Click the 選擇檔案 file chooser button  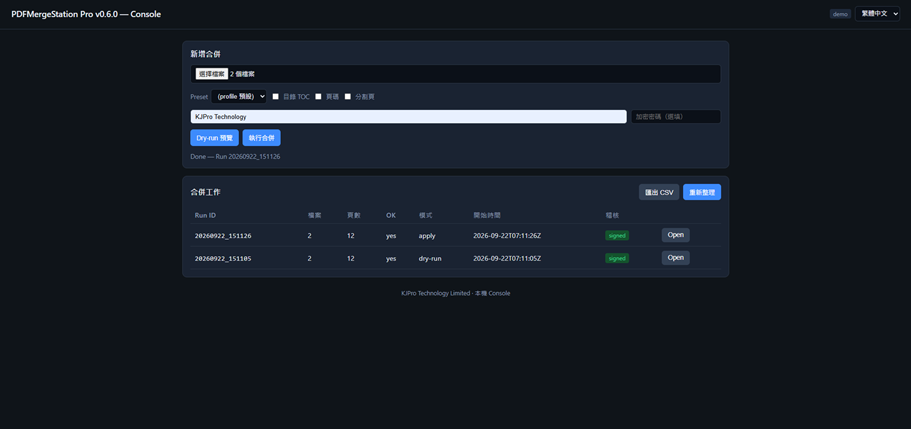click(211, 74)
